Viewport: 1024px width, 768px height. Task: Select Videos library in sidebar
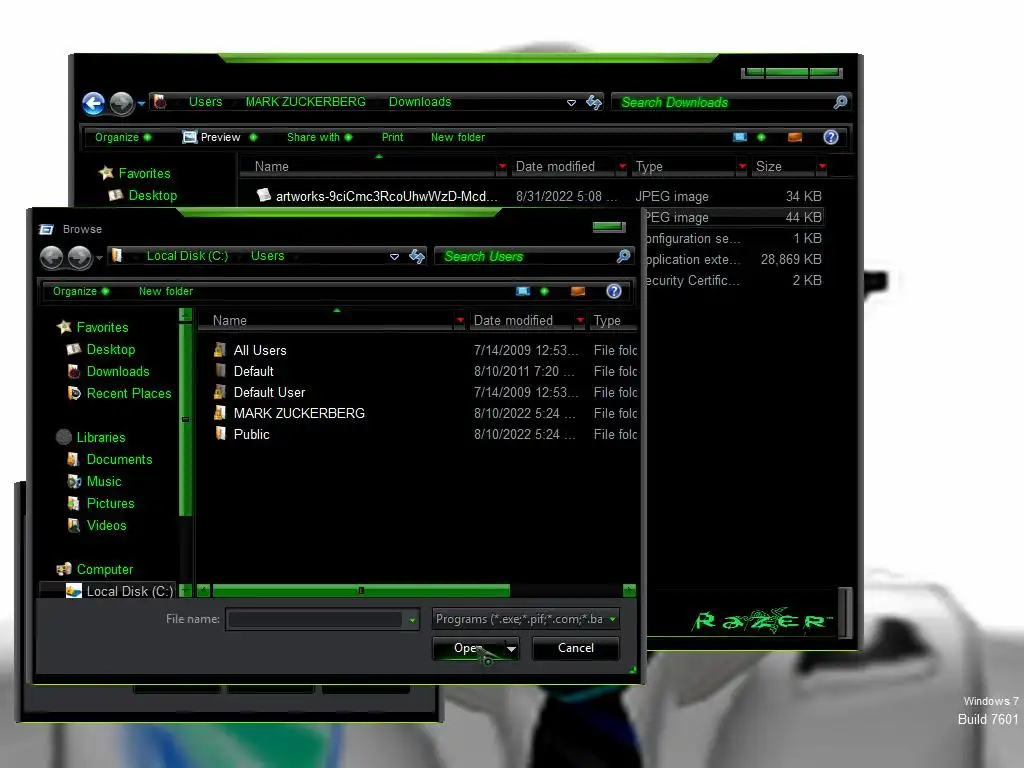(106, 526)
